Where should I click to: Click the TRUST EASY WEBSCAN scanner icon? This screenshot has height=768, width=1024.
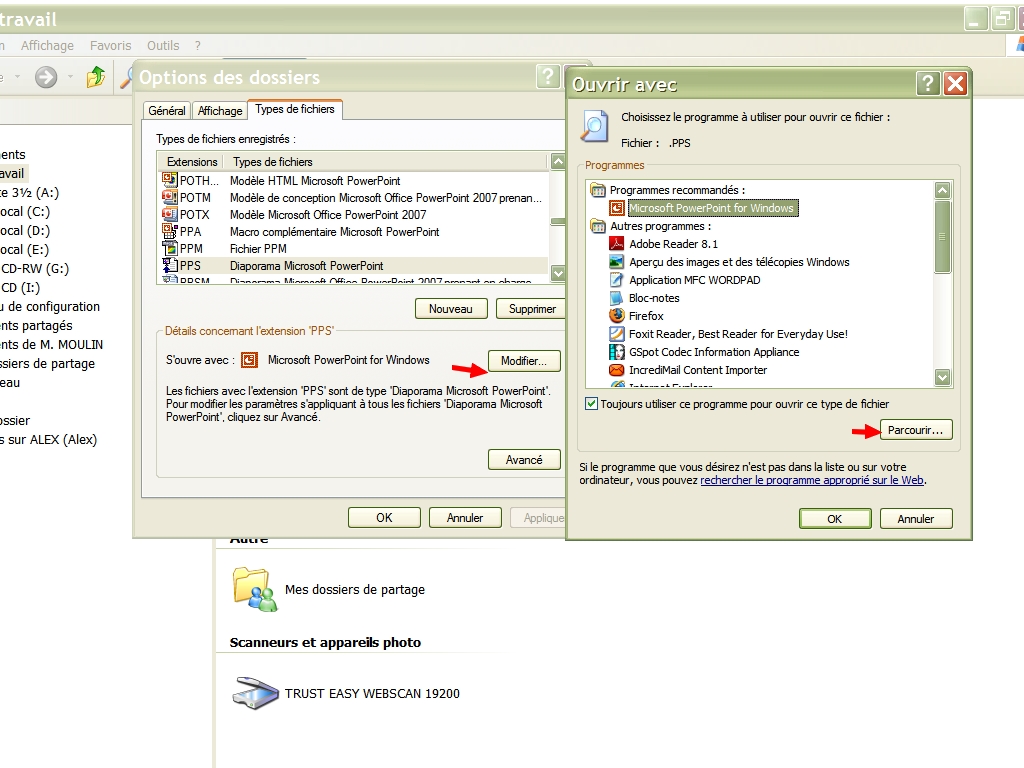click(x=256, y=693)
